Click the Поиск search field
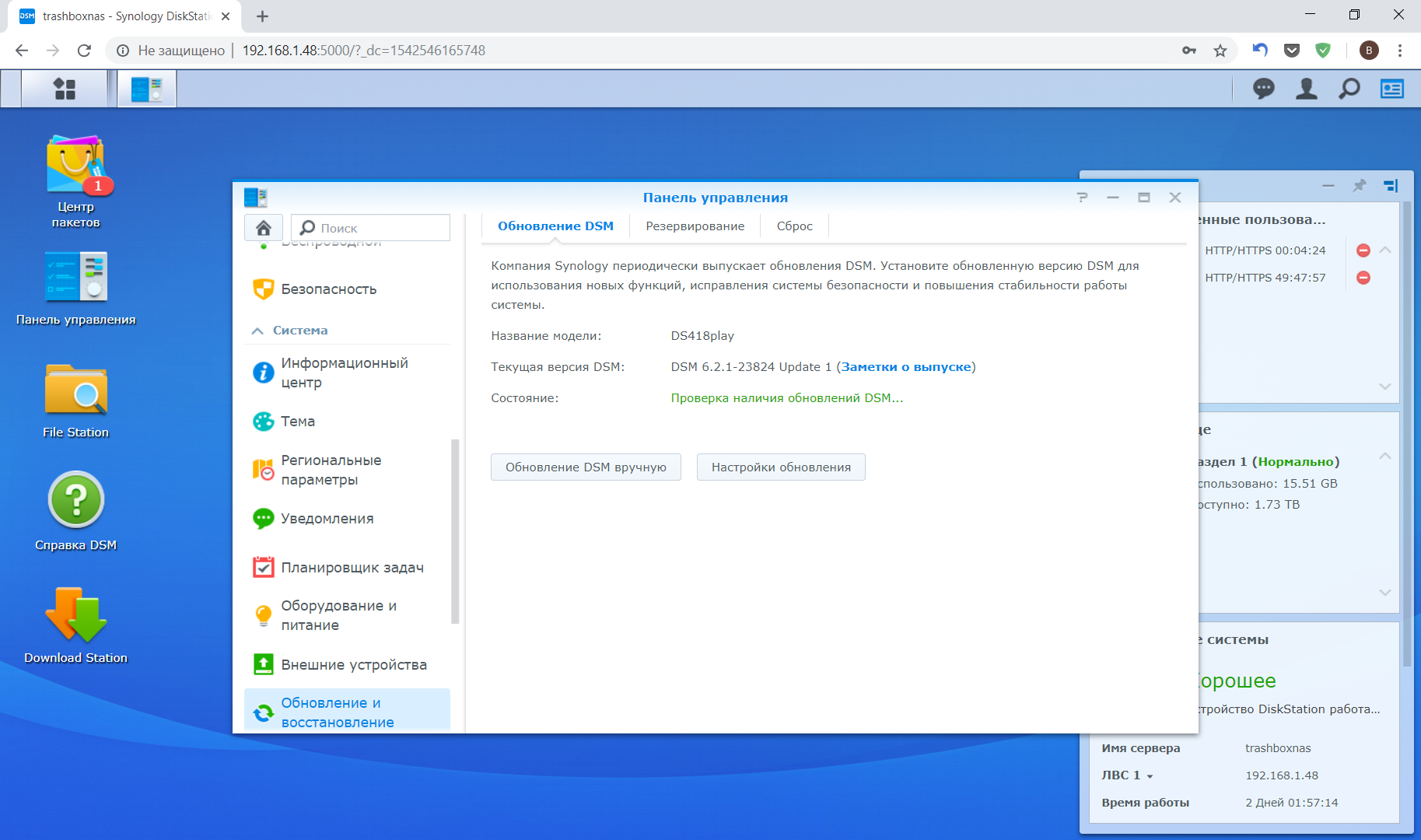 371,228
